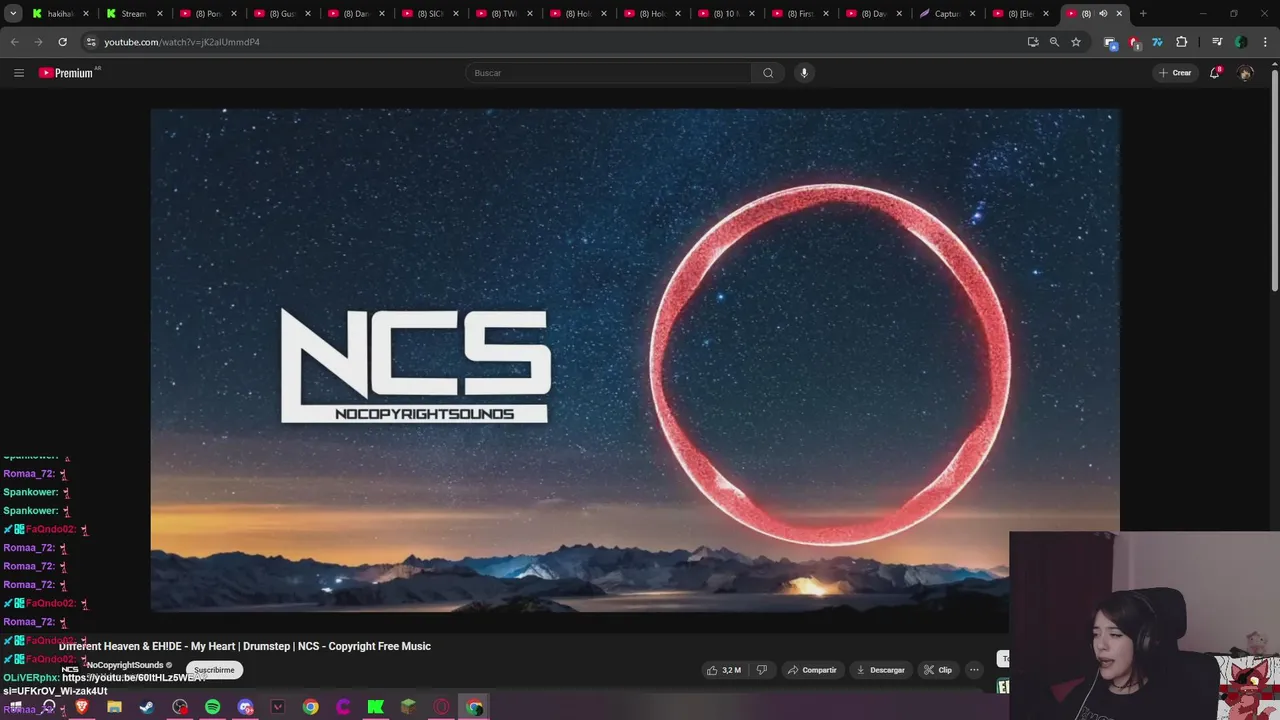This screenshot has height=720, width=1280.
Task: Like the video with 3,2 M likes
Action: 723,670
